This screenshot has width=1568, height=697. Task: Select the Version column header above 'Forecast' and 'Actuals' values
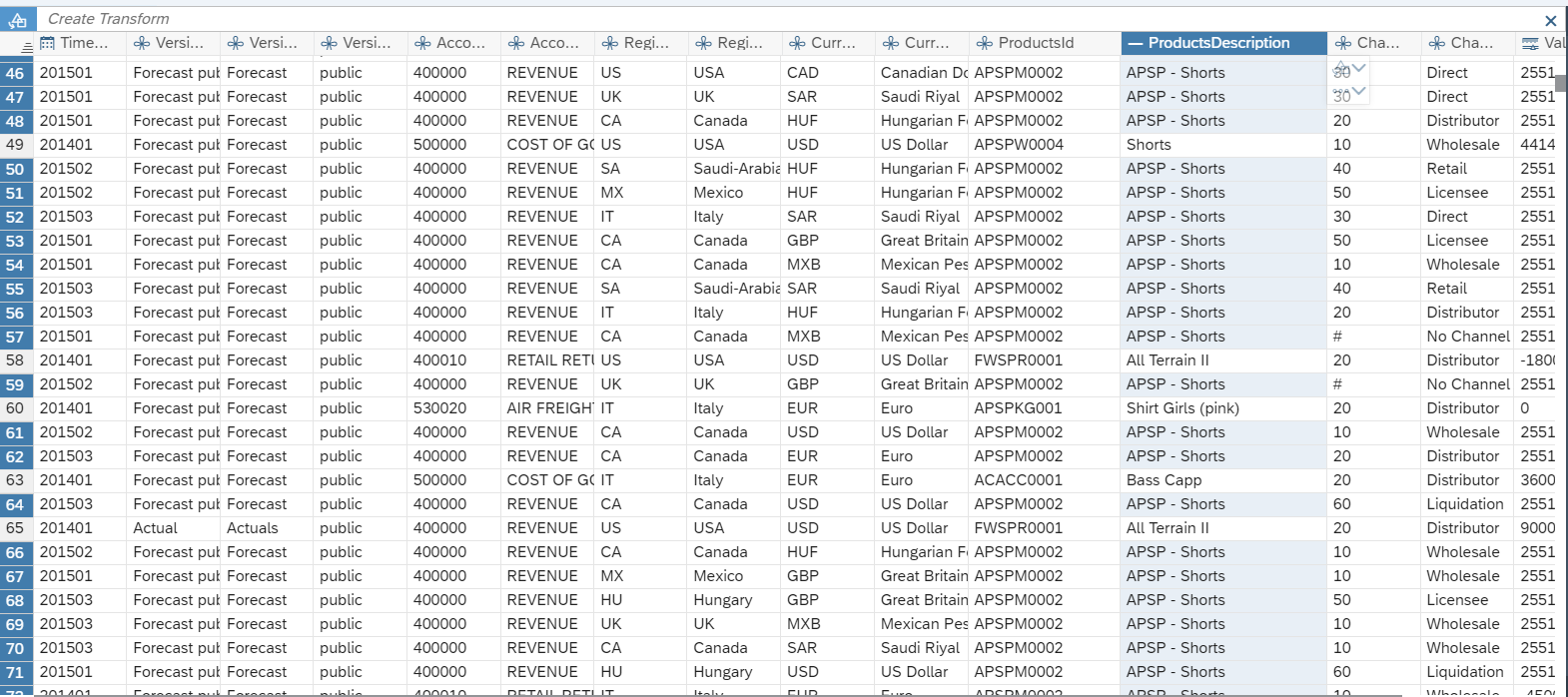pyautogui.click(x=267, y=43)
